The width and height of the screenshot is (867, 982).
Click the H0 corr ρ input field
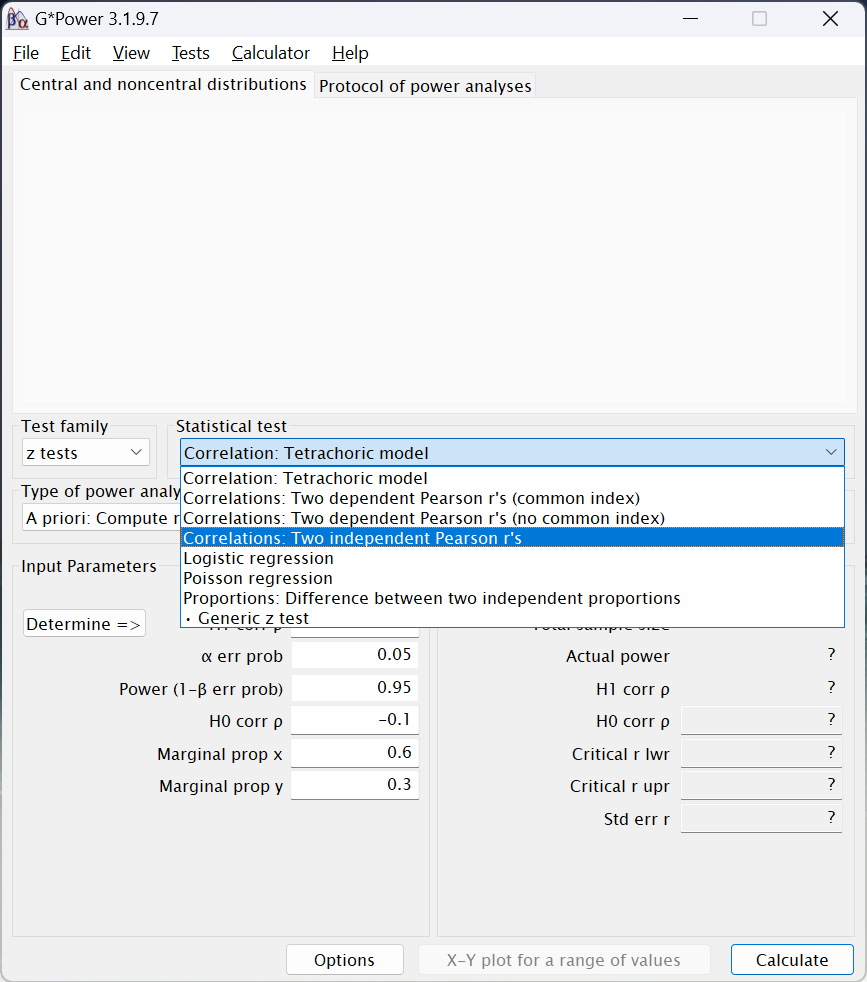coord(355,720)
